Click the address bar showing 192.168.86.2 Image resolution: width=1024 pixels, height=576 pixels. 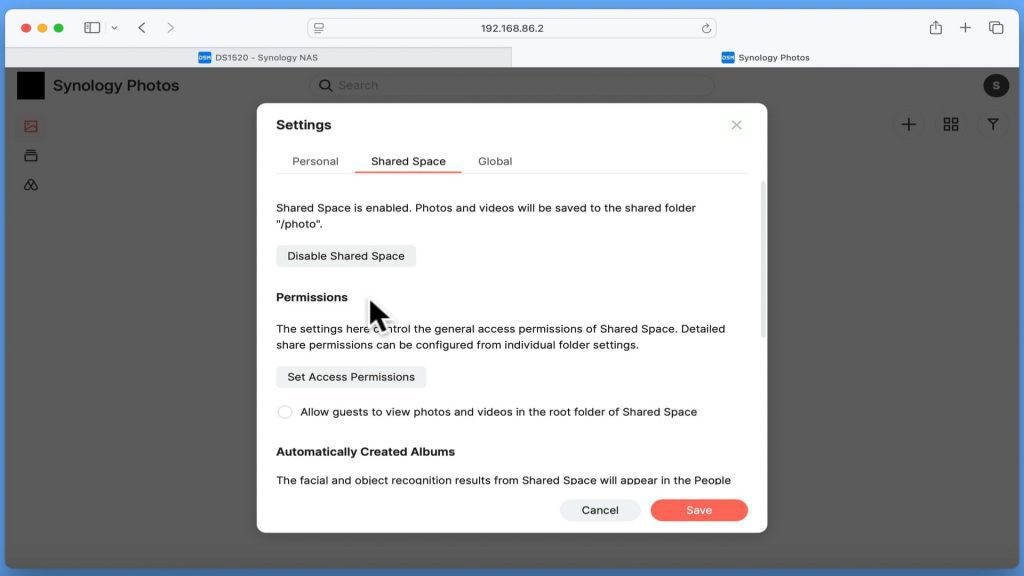click(512, 28)
